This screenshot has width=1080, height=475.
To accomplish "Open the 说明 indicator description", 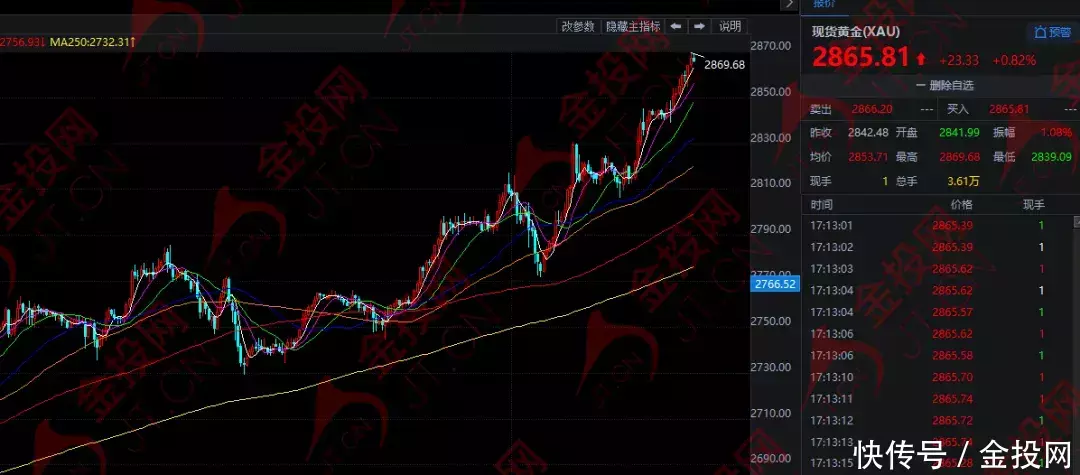I will pyautogui.click(x=730, y=26).
